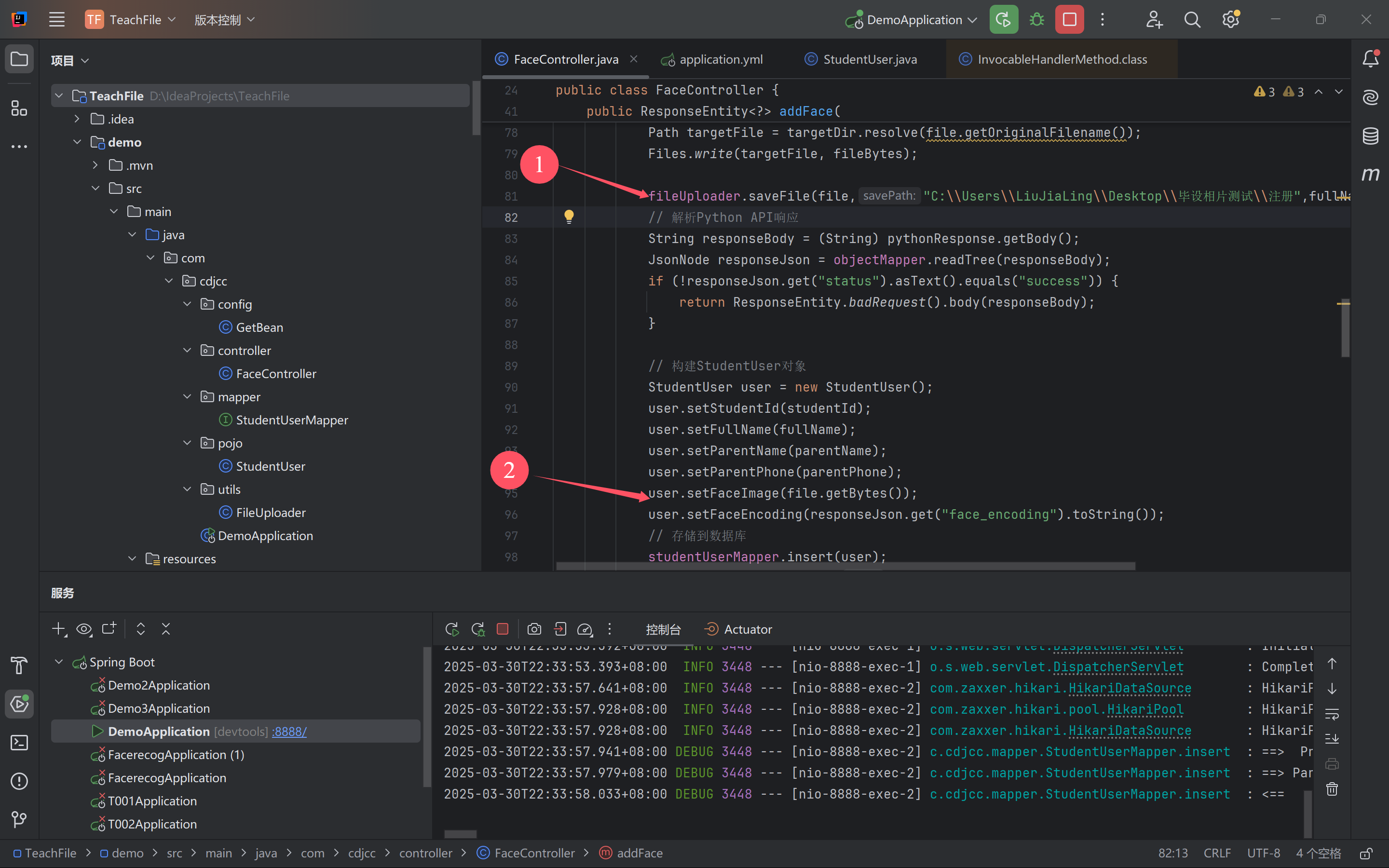
Task: Click the Debug bug icon
Action: (1036, 19)
